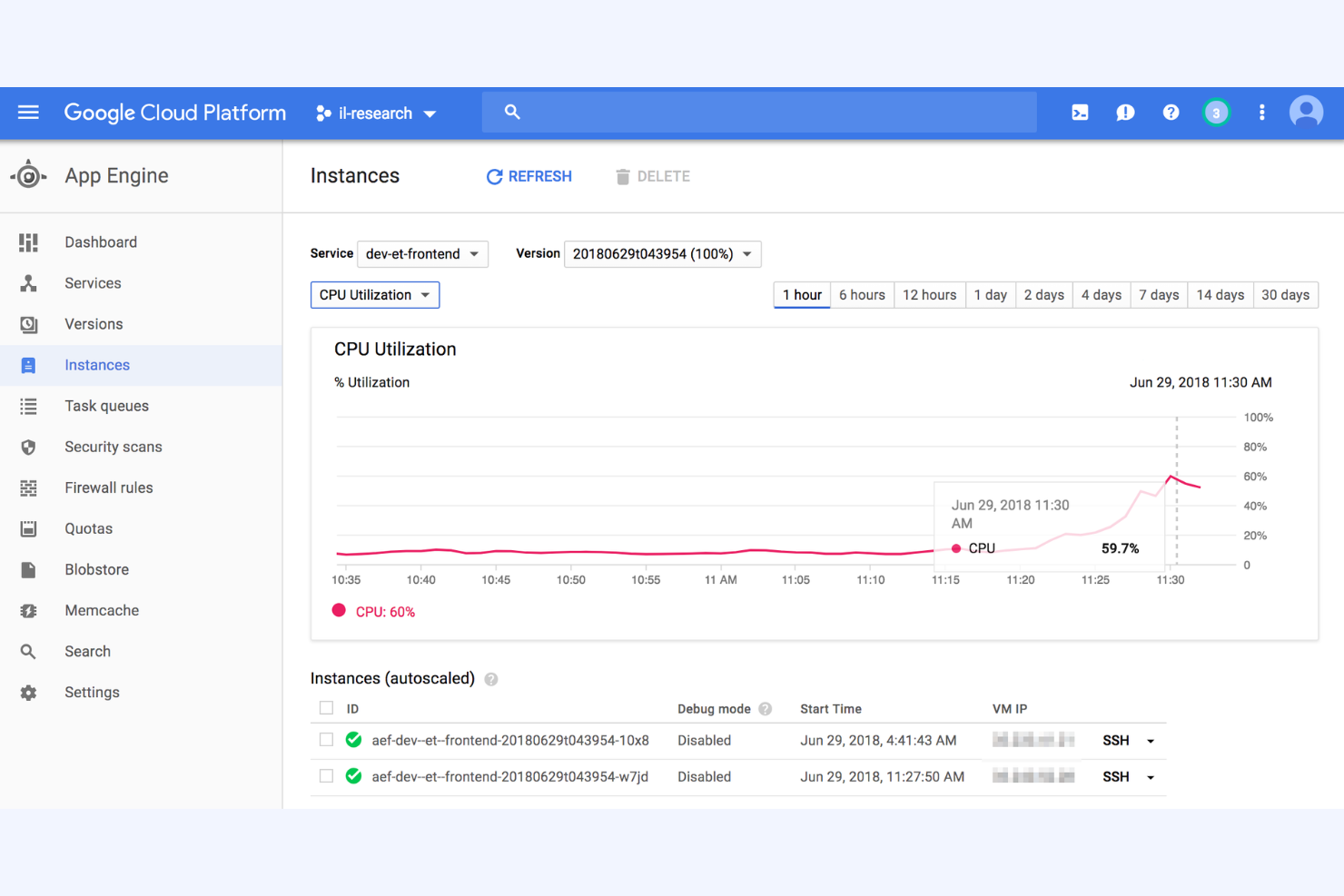The height and width of the screenshot is (896, 1344).
Task: Select the checkbox for instance ending w7jd
Action: coord(326,776)
